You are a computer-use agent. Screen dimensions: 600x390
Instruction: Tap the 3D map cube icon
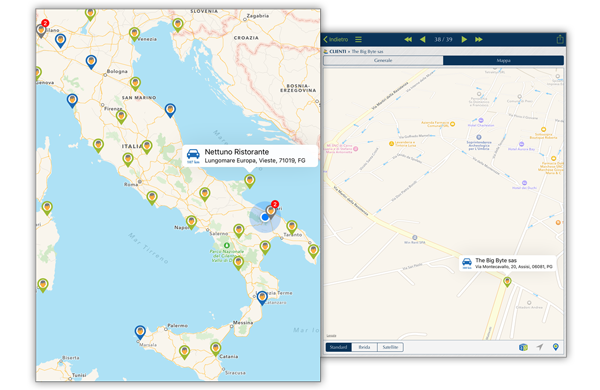click(x=523, y=347)
